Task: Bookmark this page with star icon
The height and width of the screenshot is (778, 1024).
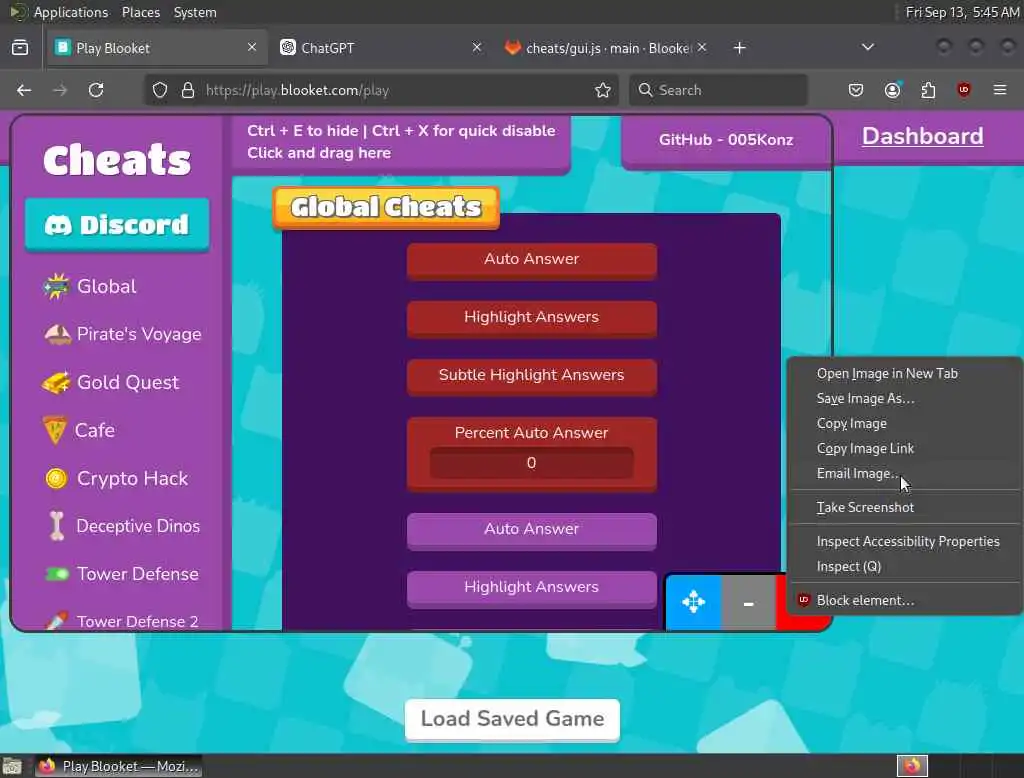Action: pyautogui.click(x=603, y=90)
